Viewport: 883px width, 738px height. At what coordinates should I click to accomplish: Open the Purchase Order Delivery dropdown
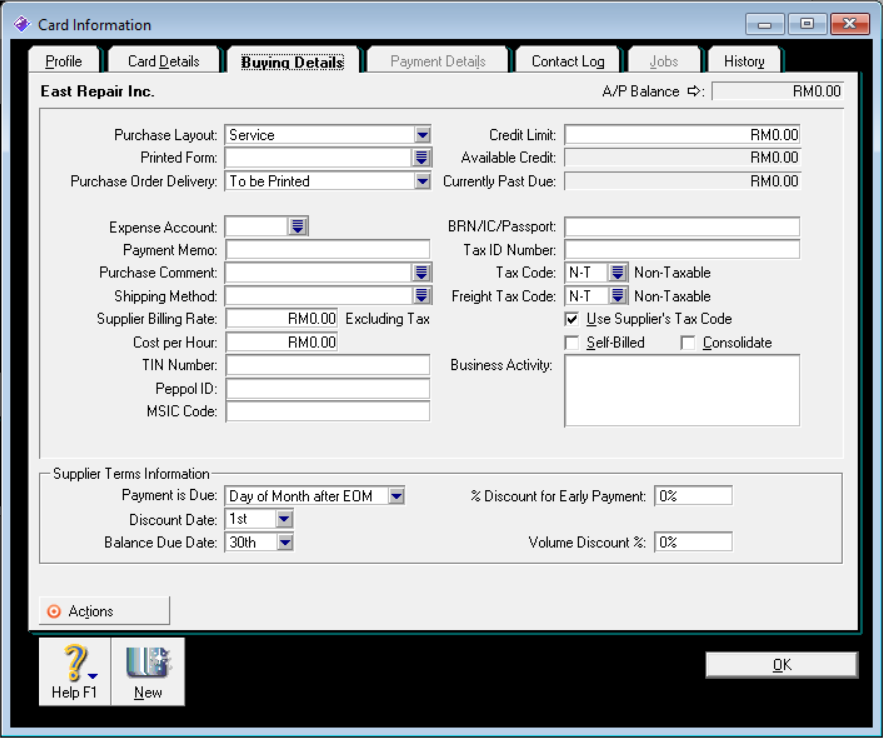421,181
